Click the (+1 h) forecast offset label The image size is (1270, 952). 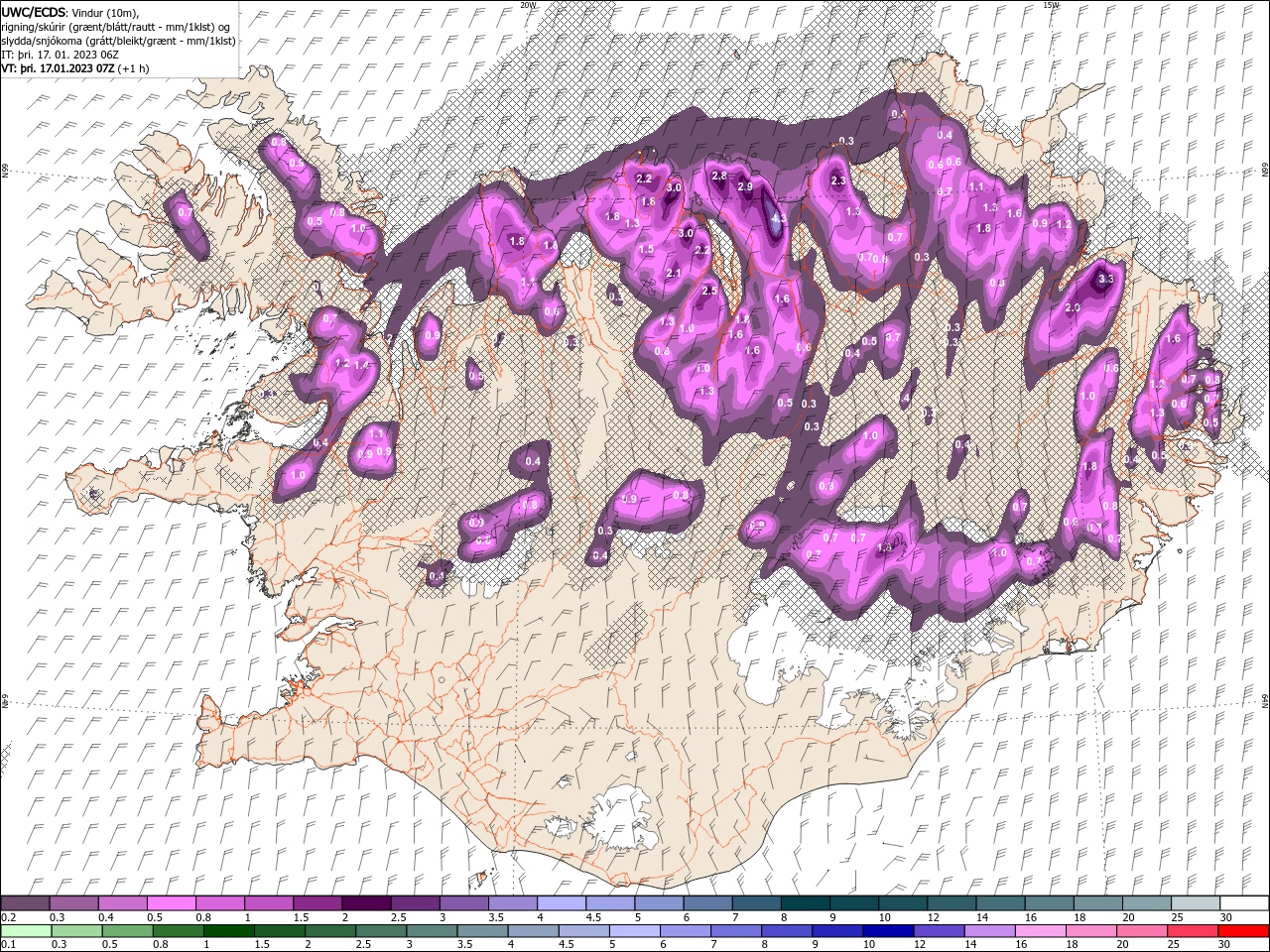pyautogui.click(x=134, y=68)
